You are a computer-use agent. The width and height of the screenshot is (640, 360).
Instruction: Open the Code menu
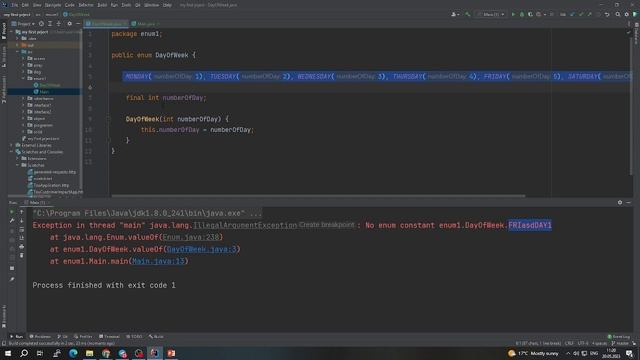tap(70, 5)
